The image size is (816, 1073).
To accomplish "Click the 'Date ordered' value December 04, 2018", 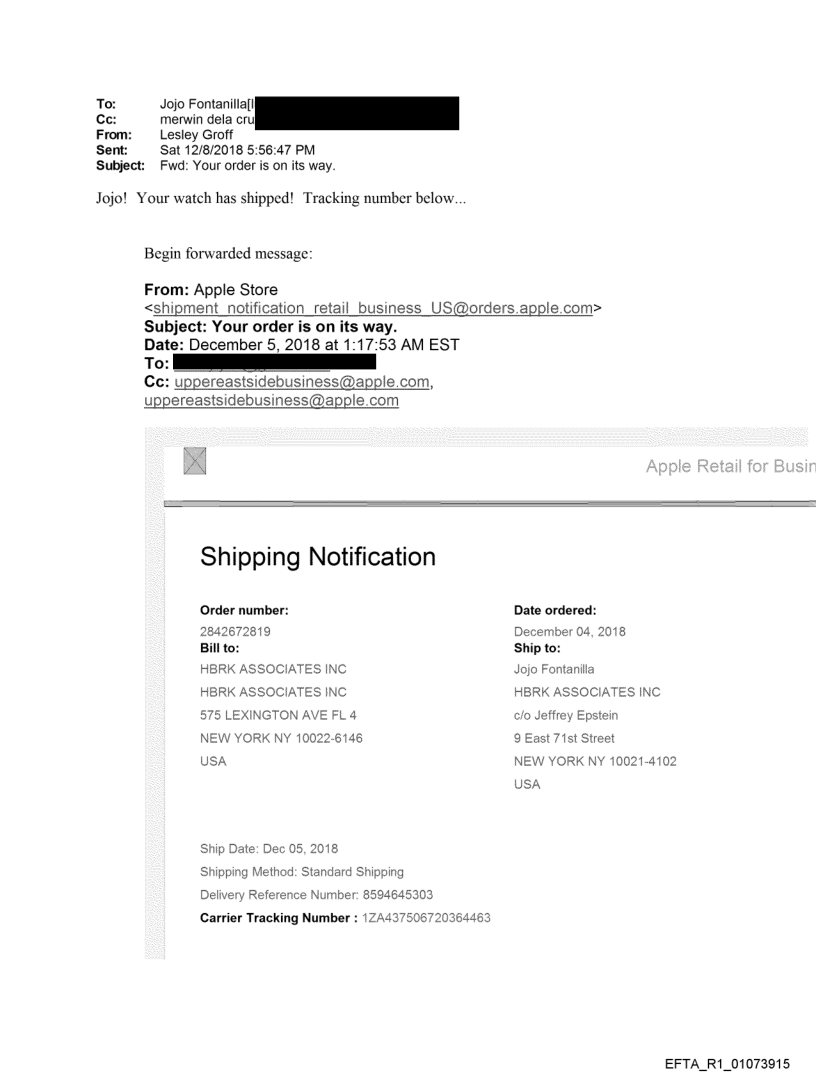I will pyautogui.click(x=569, y=631).
